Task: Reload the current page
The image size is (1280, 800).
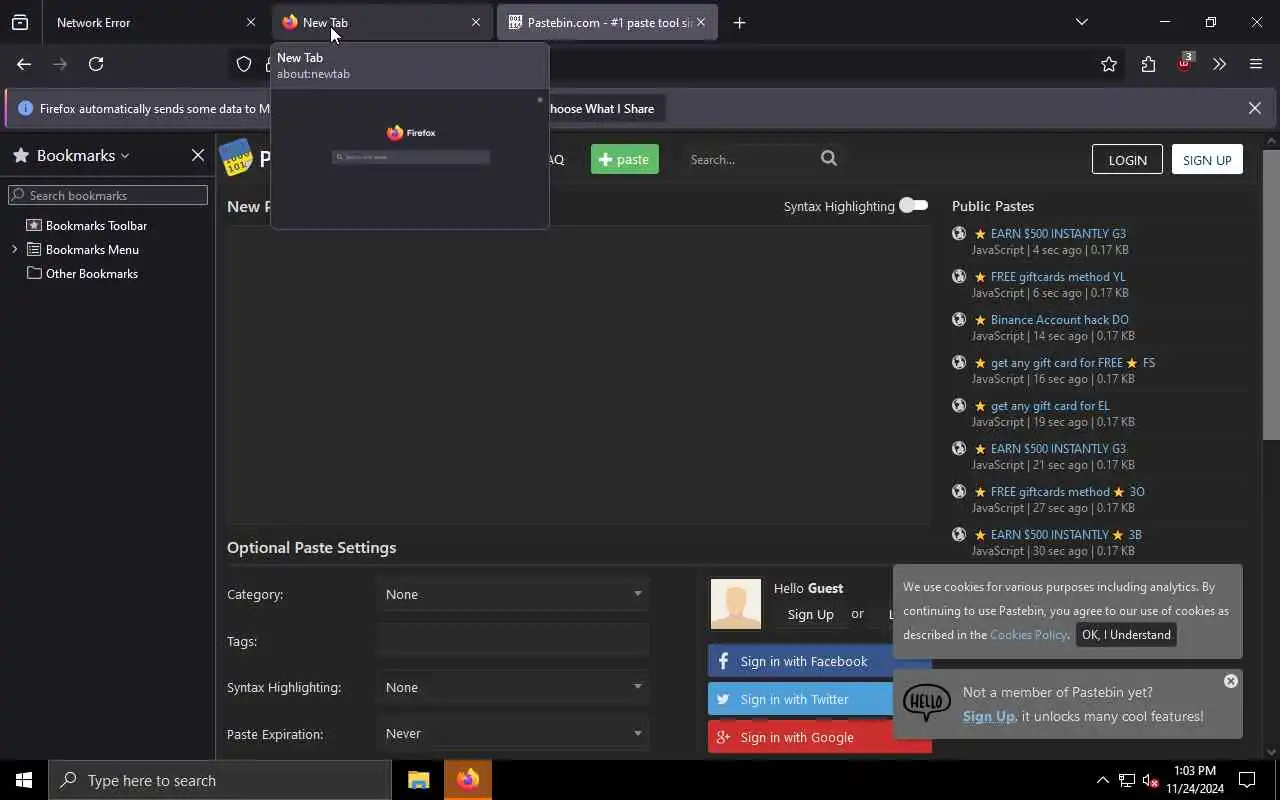Action: 96,64
